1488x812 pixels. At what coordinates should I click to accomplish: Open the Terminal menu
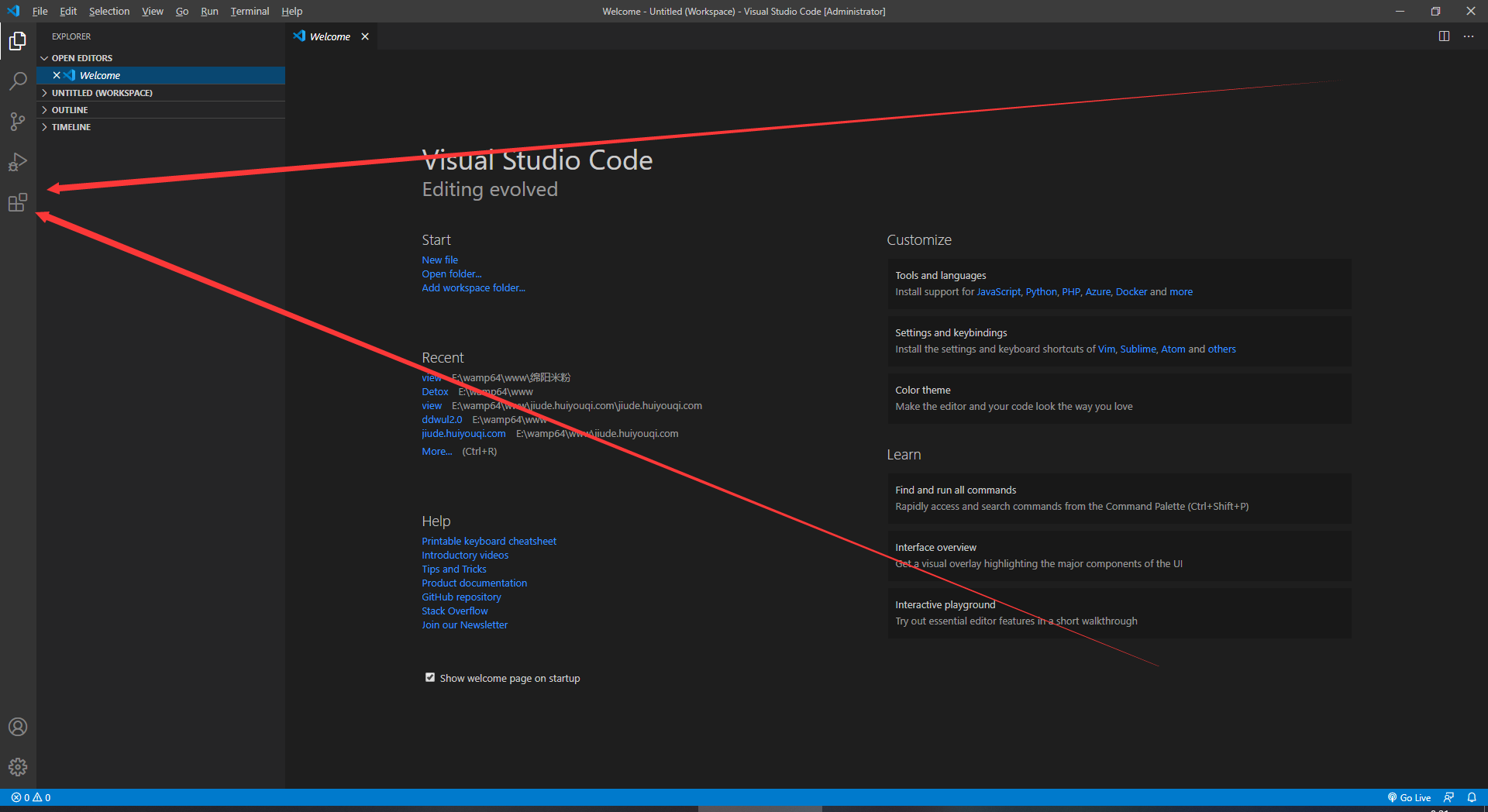click(x=250, y=11)
